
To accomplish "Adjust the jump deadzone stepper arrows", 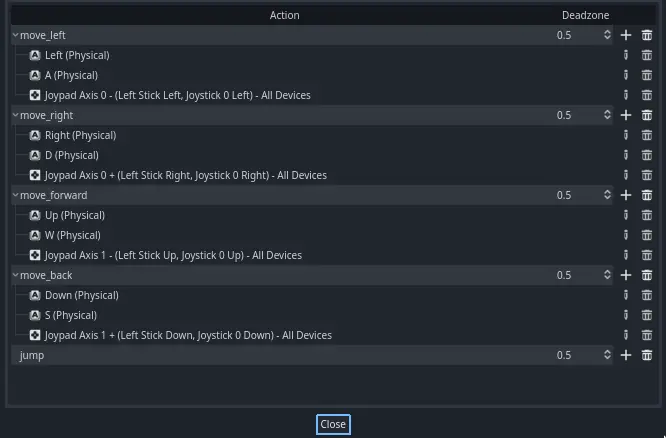I will tap(607, 355).
